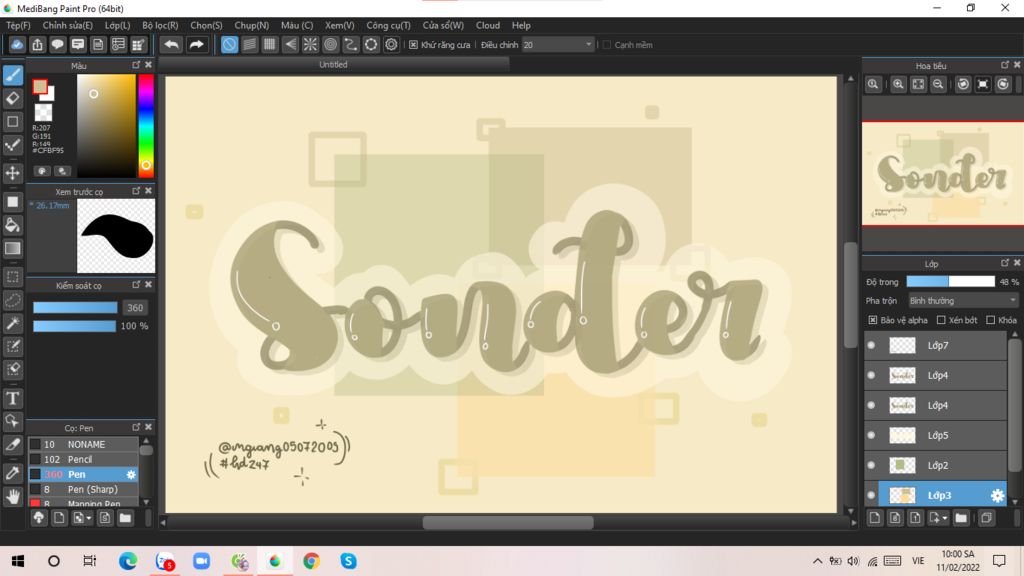Screen dimensions: 1024x576
Task: Choose the Bucket fill tool
Action: [x=13, y=225]
